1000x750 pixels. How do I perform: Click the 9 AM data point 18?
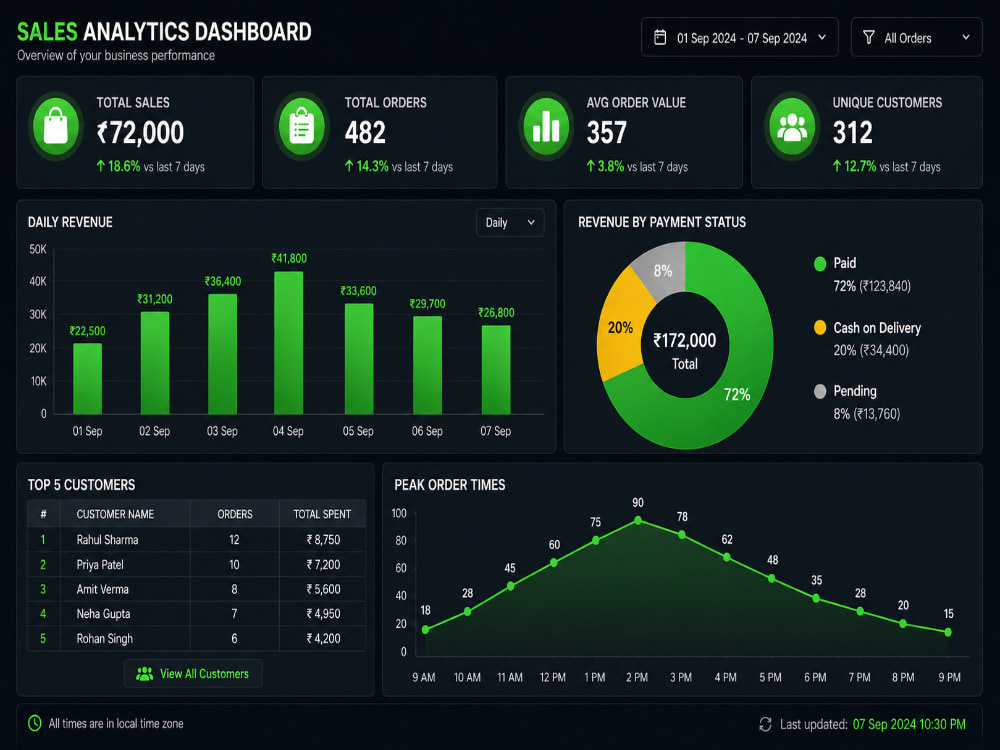tap(426, 629)
